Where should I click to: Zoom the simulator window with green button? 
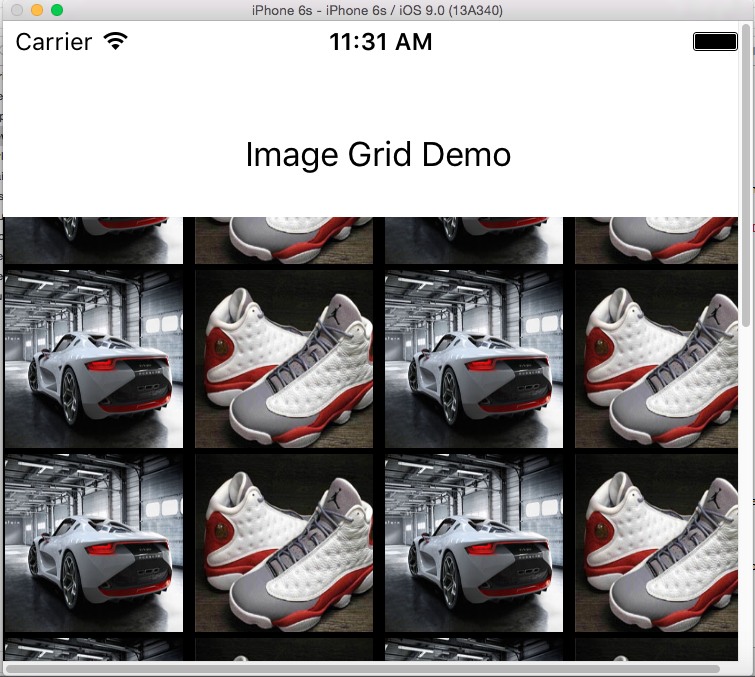point(57,10)
